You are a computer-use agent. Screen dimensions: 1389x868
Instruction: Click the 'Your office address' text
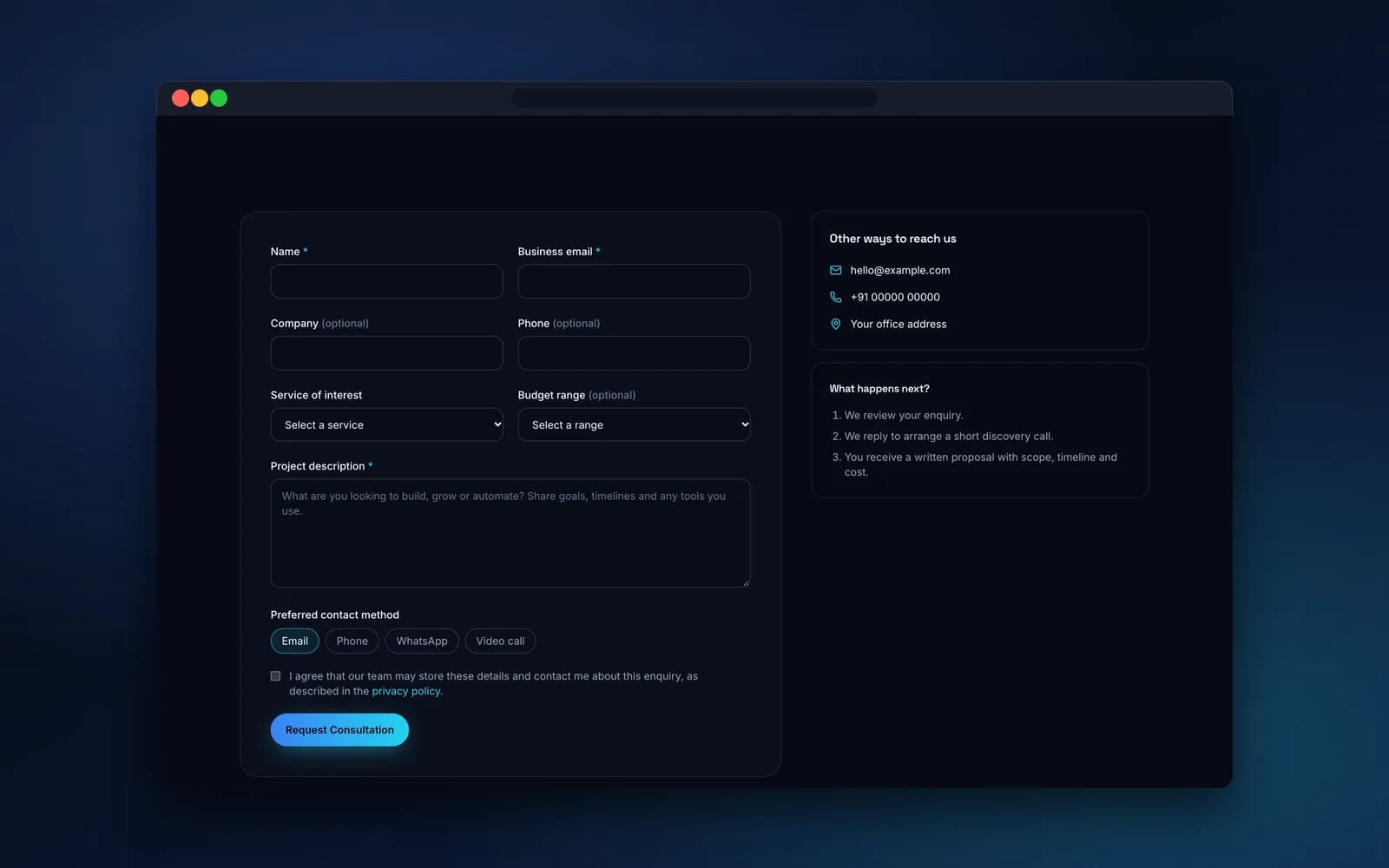899,324
